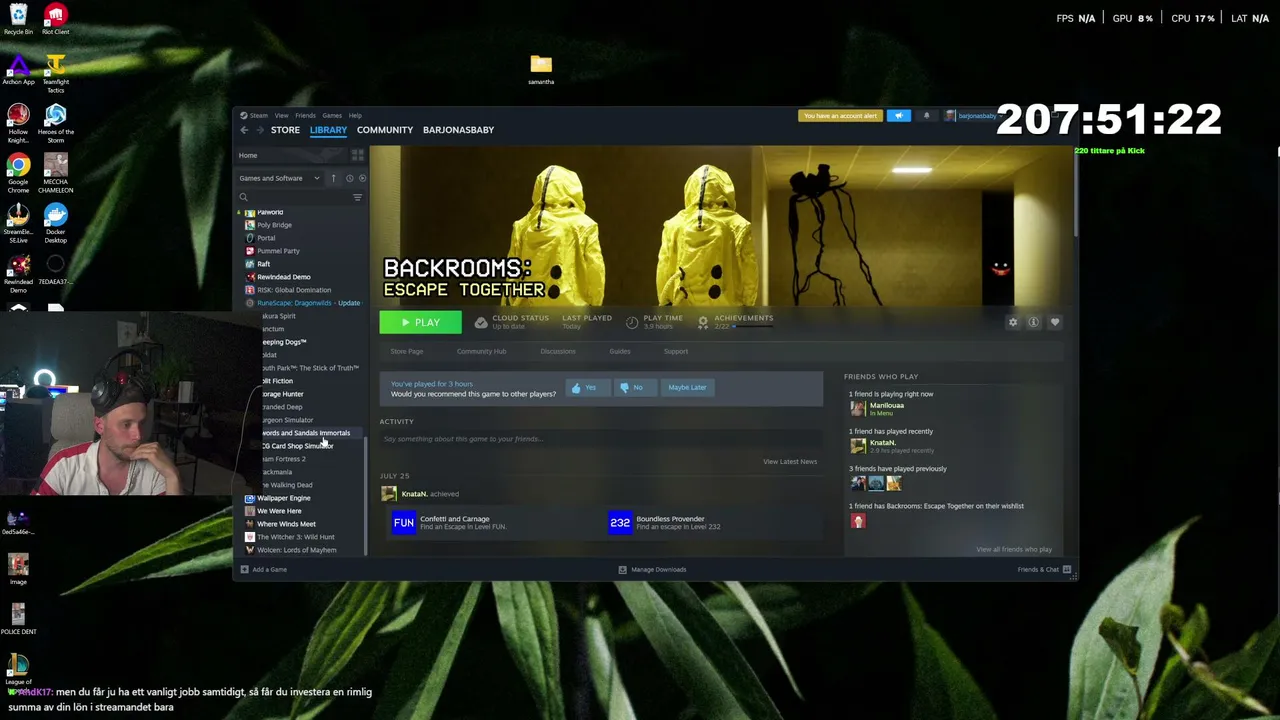Open the advanced filter options icon
Image resolution: width=1280 pixels, height=720 pixels.
point(357,197)
